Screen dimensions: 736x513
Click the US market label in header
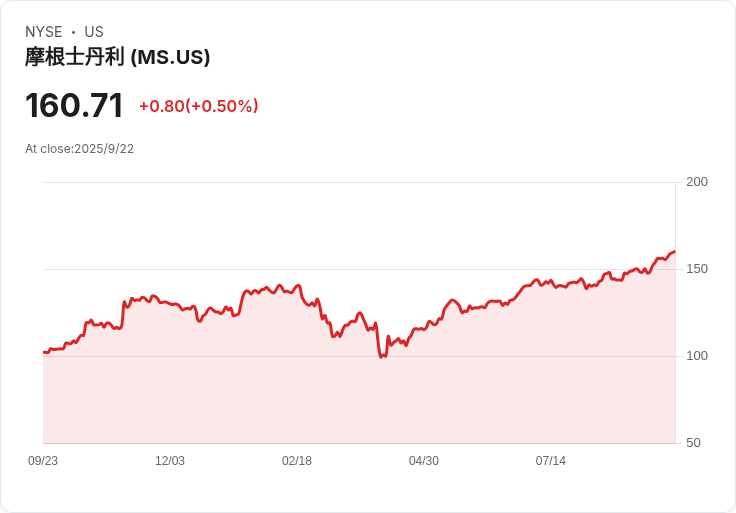[x=94, y=32]
